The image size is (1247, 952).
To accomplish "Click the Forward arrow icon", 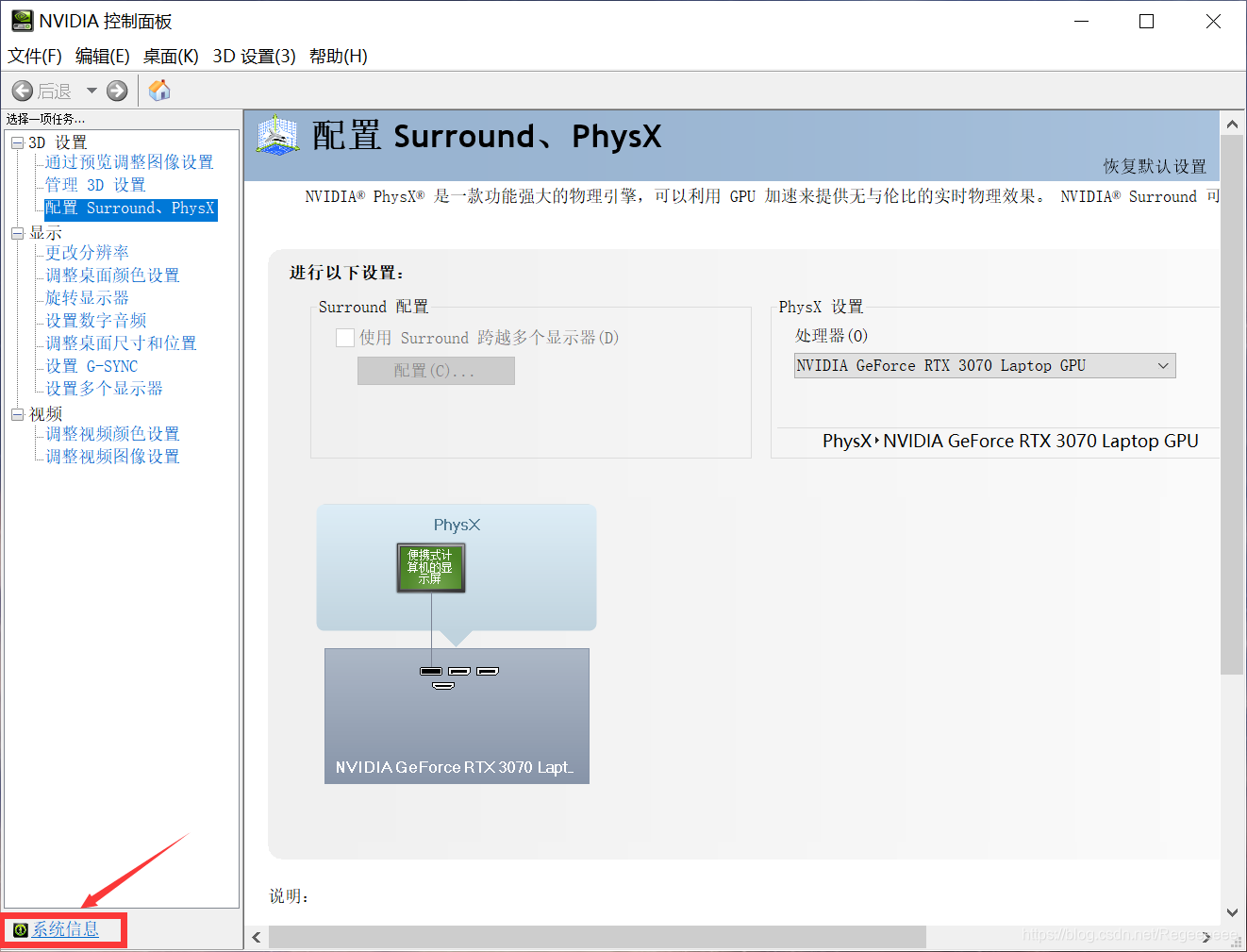I will pyautogui.click(x=117, y=91).
